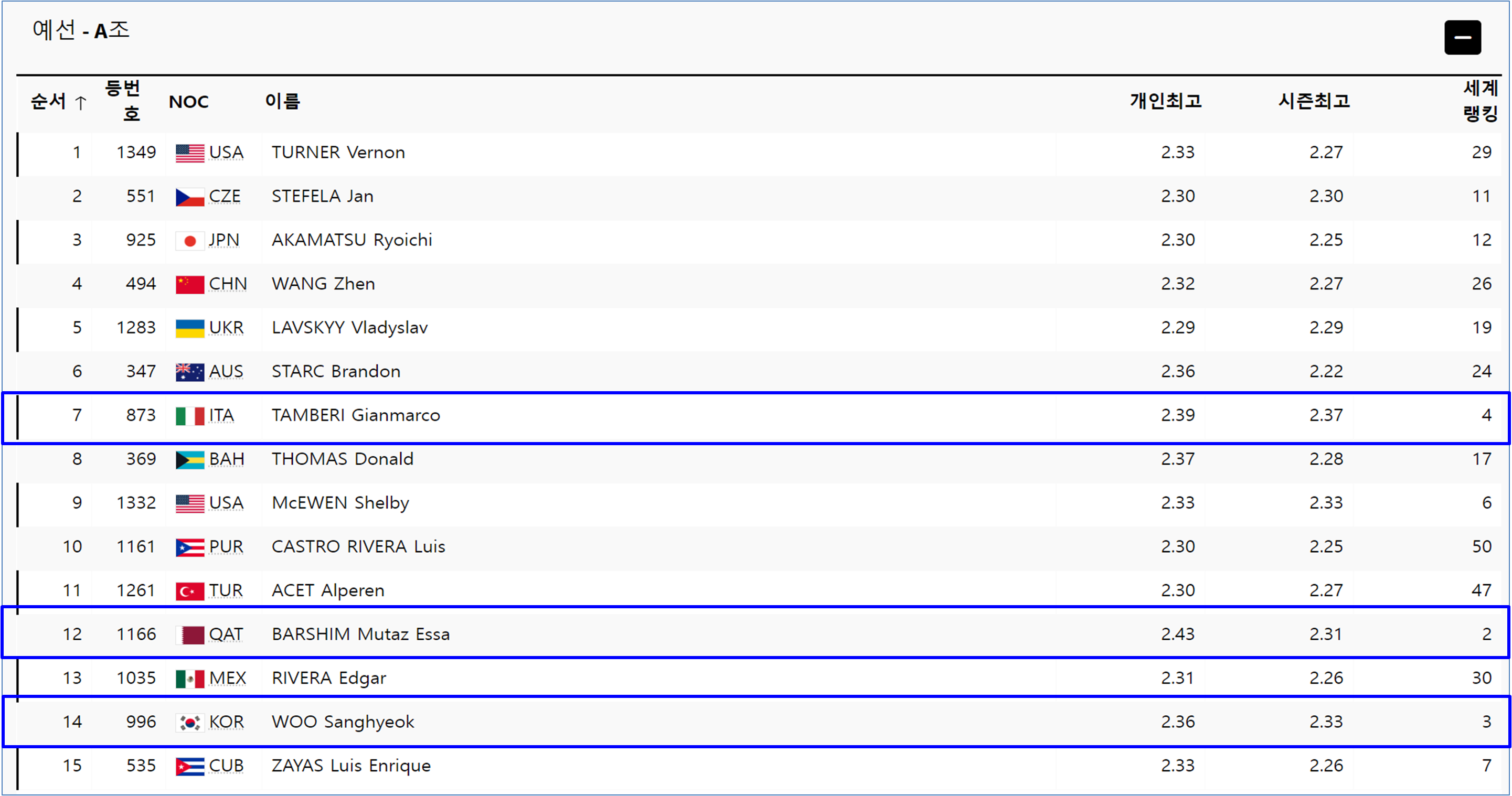
Task: Select athlete name ACET Alperen
Action: point(328,590)
